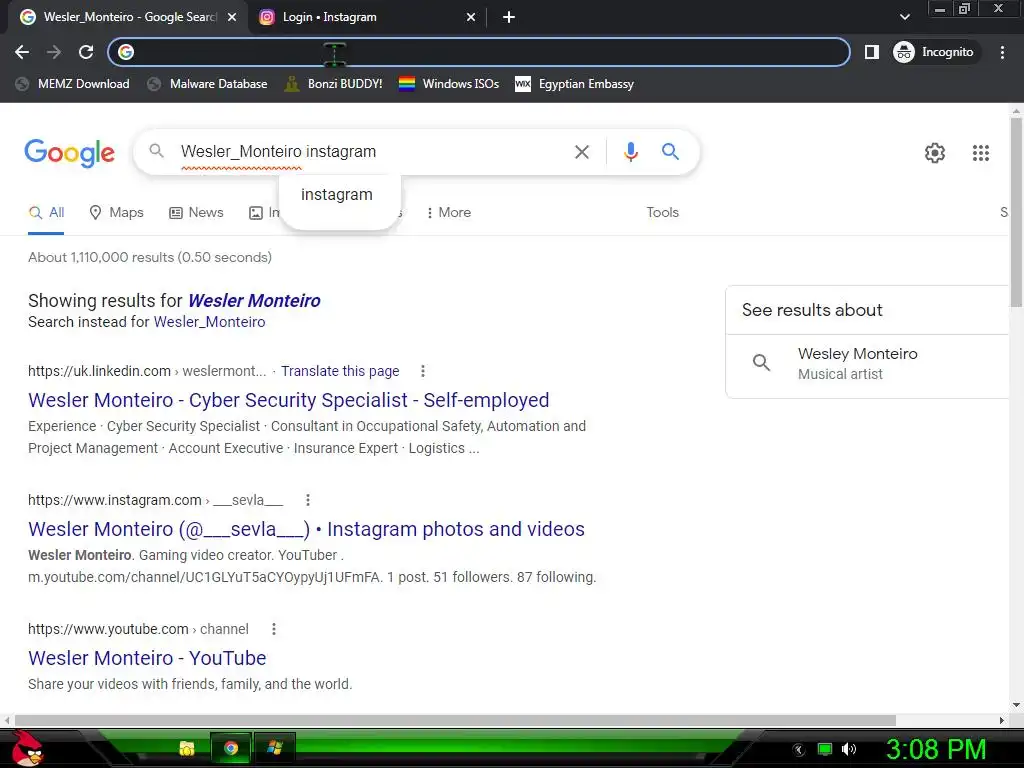Open options menu for the LinkedIn result

pyautogui.click(x=423, y=371)
